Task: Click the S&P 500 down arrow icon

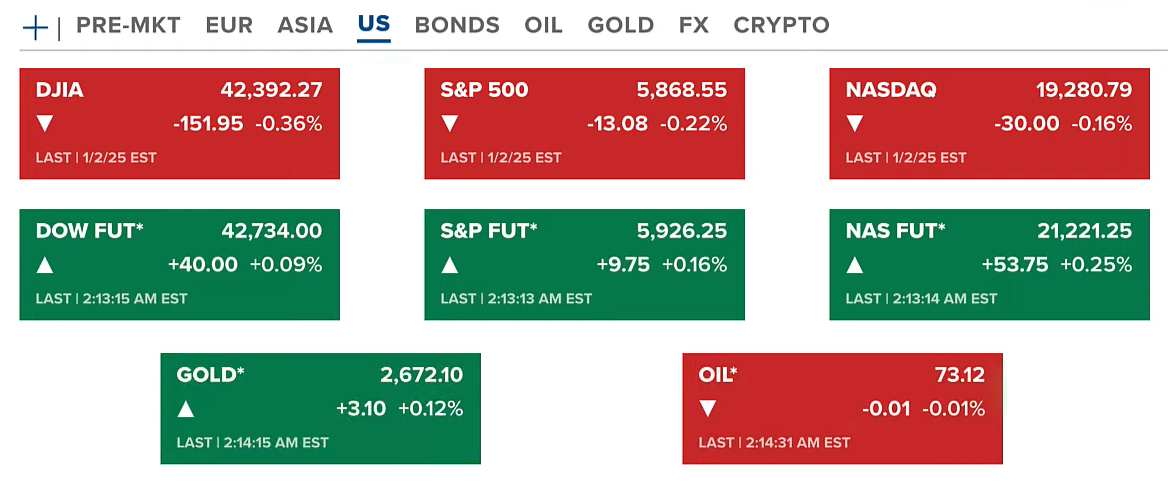Action: (450, 124)
